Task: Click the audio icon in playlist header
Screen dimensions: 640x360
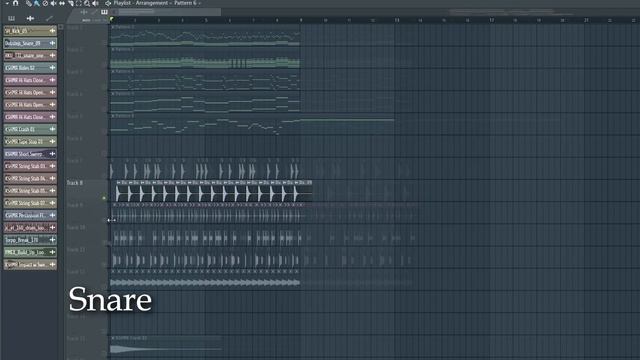Action: point(84,12)
